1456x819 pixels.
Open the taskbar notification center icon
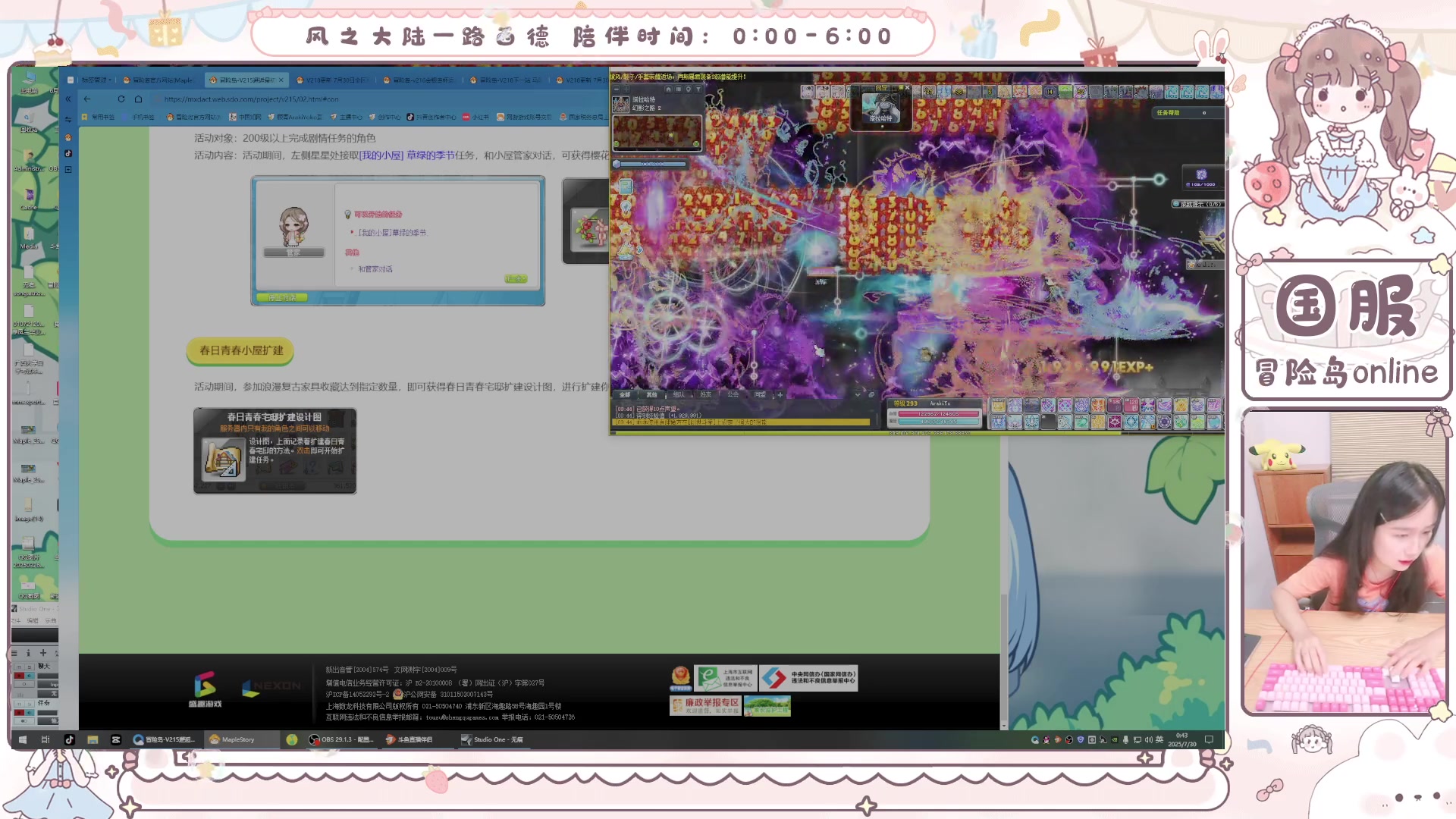[1209, 739]
